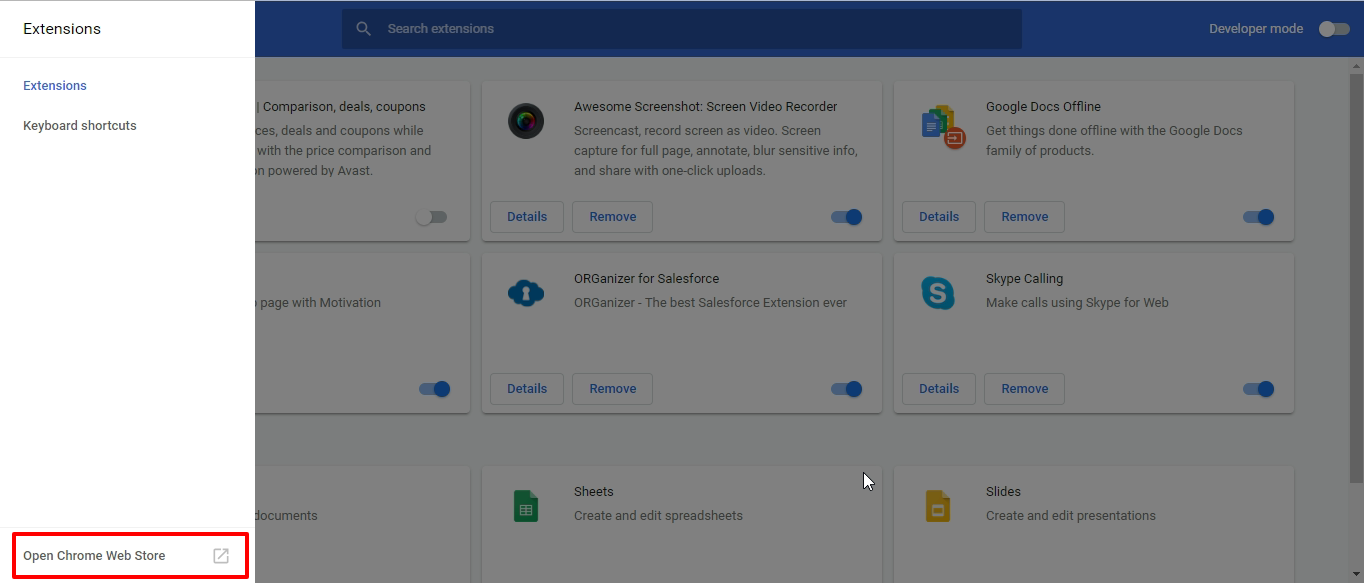Click the yellow Slides app icon
The height and width of the screenshot is (583, 1364).
click(x=937, y=506)
